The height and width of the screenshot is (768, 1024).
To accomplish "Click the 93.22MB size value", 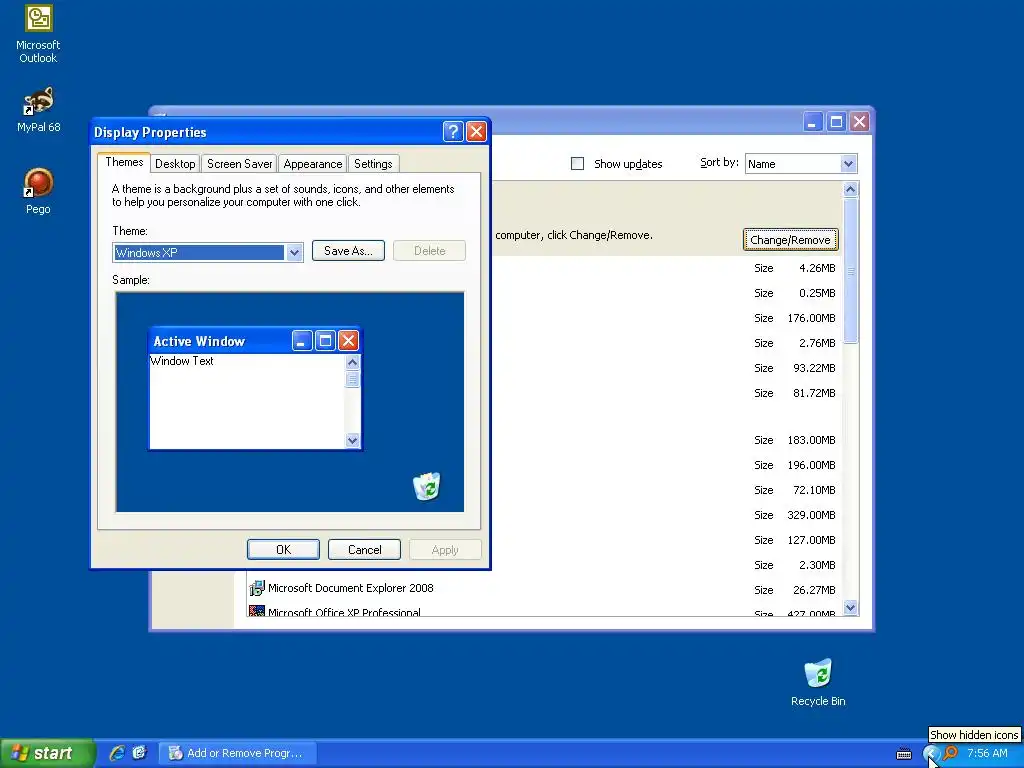I will 814,368.
